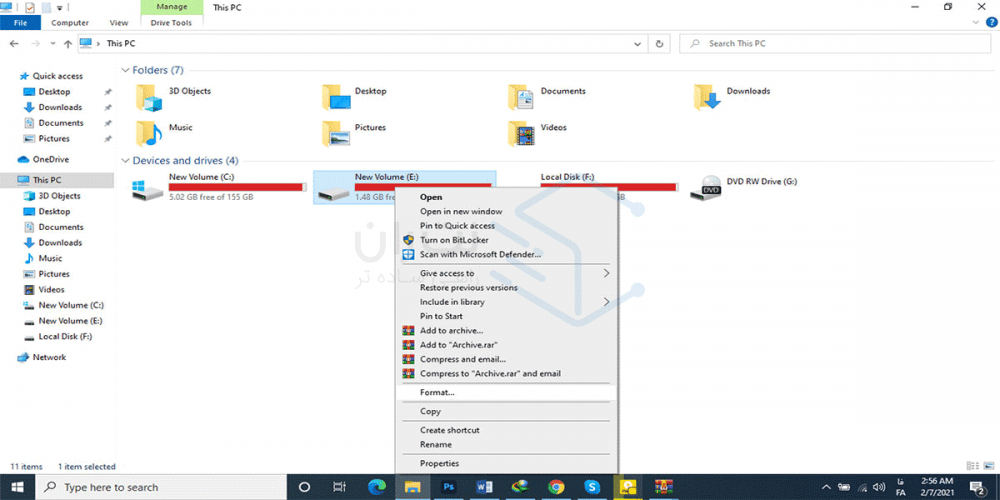Open the File menu tab

(20, 22)
